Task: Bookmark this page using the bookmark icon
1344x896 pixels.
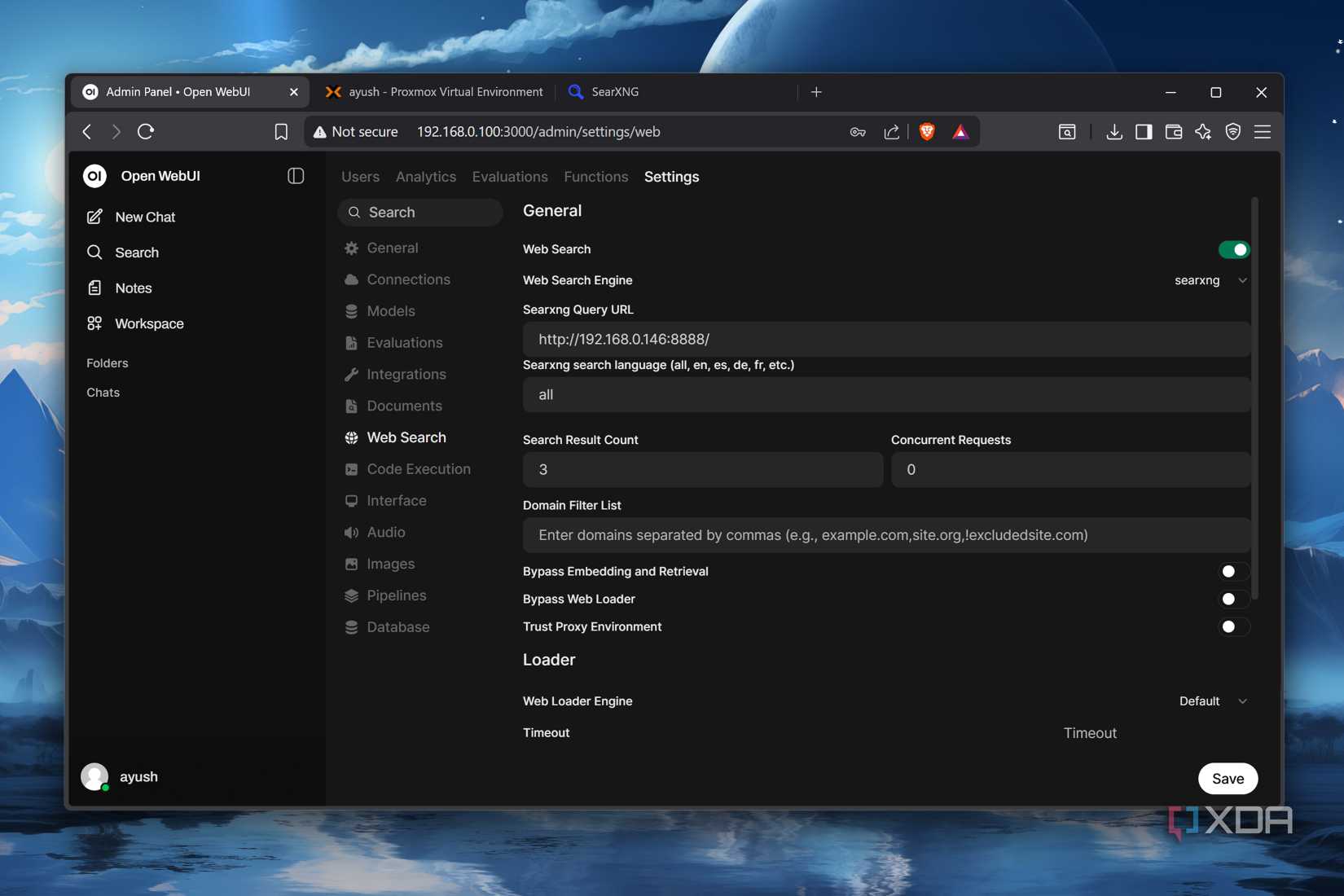Action: (x=281, y=132)
